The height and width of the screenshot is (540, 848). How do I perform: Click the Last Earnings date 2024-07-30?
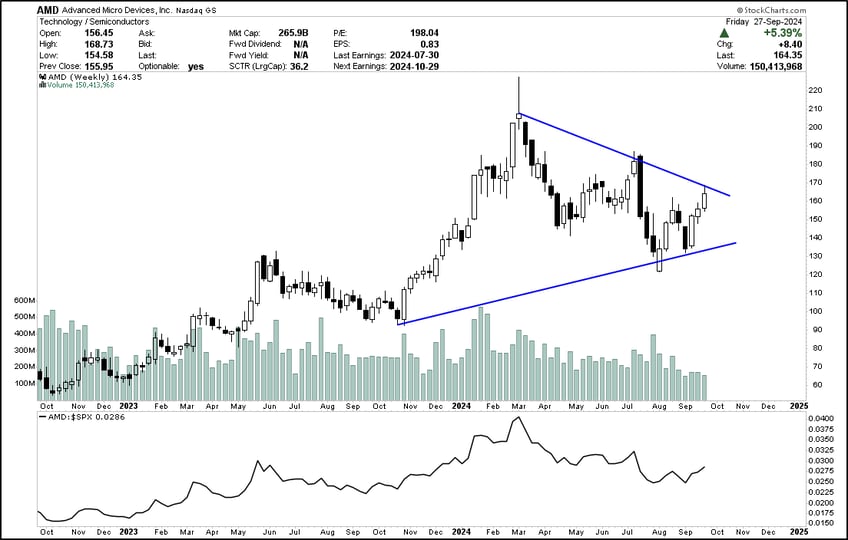coord(414,55)
